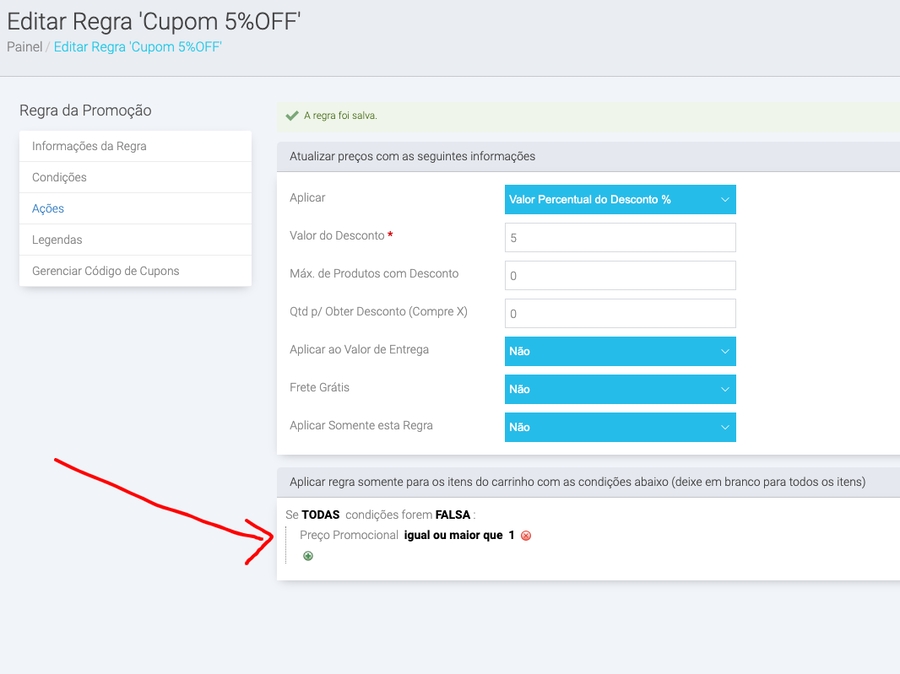
Task: Edit the 'igual ou maior que' operator
Action: (x=453, y=535)
